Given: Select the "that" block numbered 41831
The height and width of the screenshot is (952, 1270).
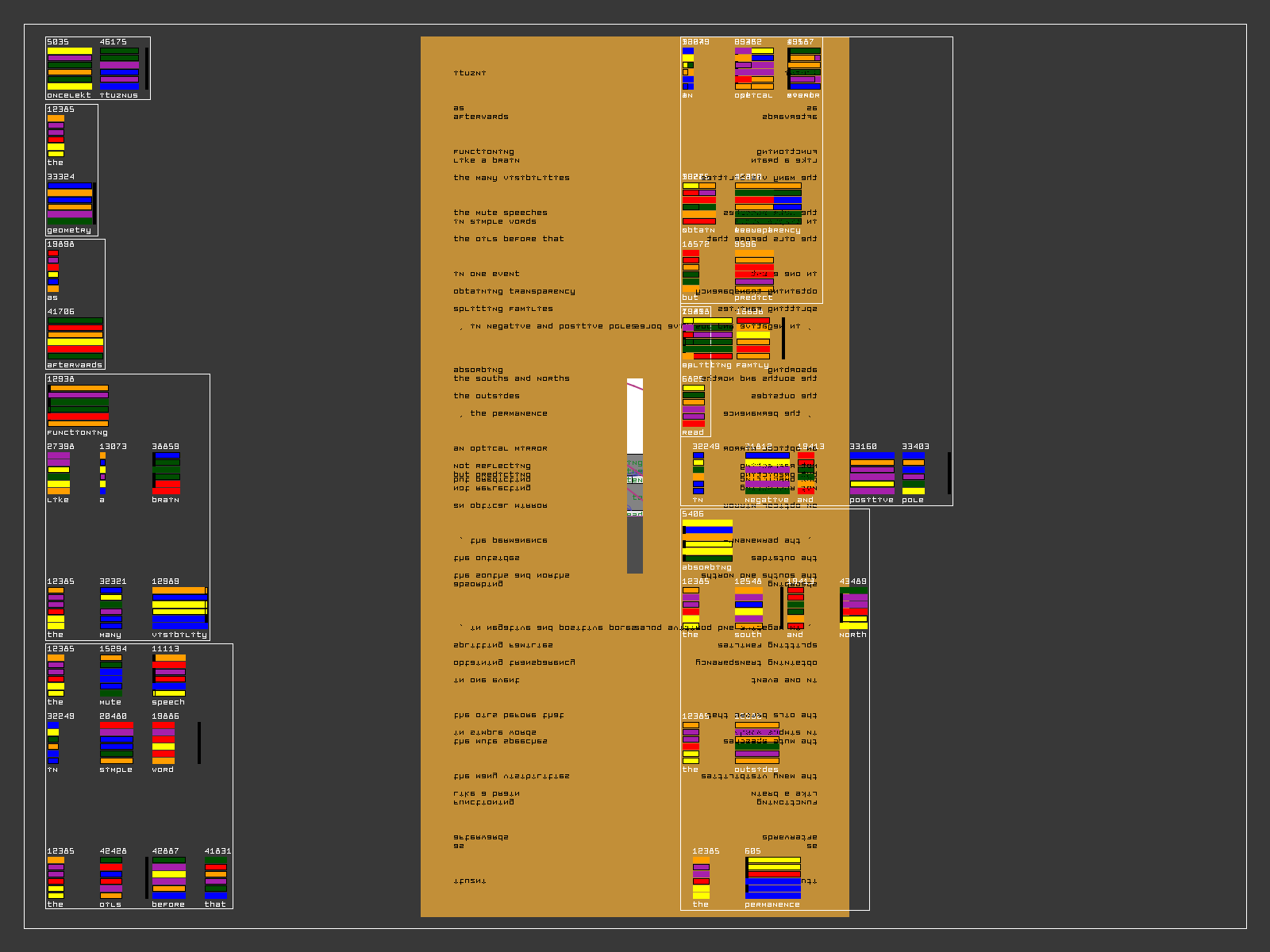Looking at the screenshot, I should point(216,877).
